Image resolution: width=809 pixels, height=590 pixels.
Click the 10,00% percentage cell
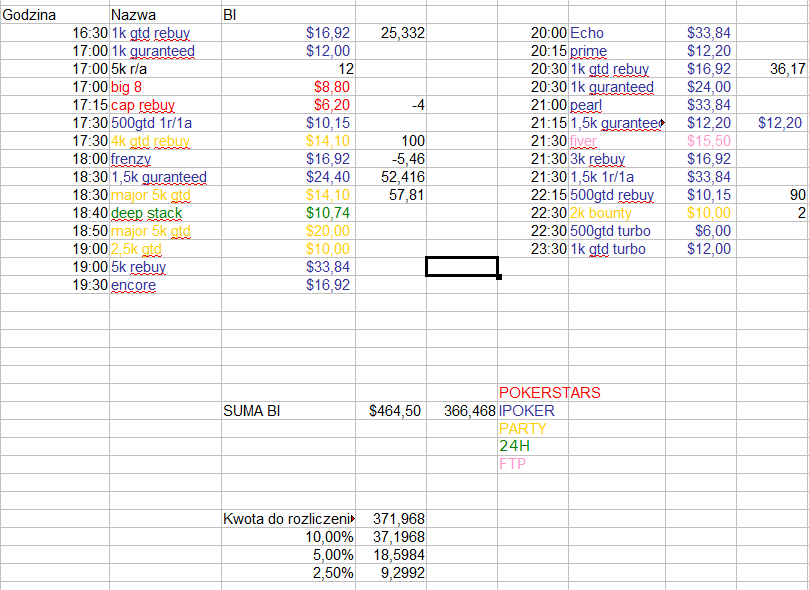click(288, 537)
